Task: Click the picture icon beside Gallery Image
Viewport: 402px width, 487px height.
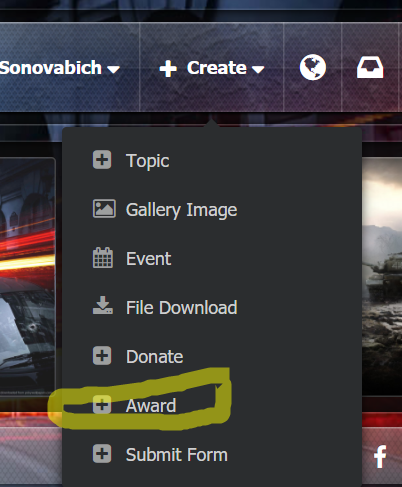Action: [104, 209]
